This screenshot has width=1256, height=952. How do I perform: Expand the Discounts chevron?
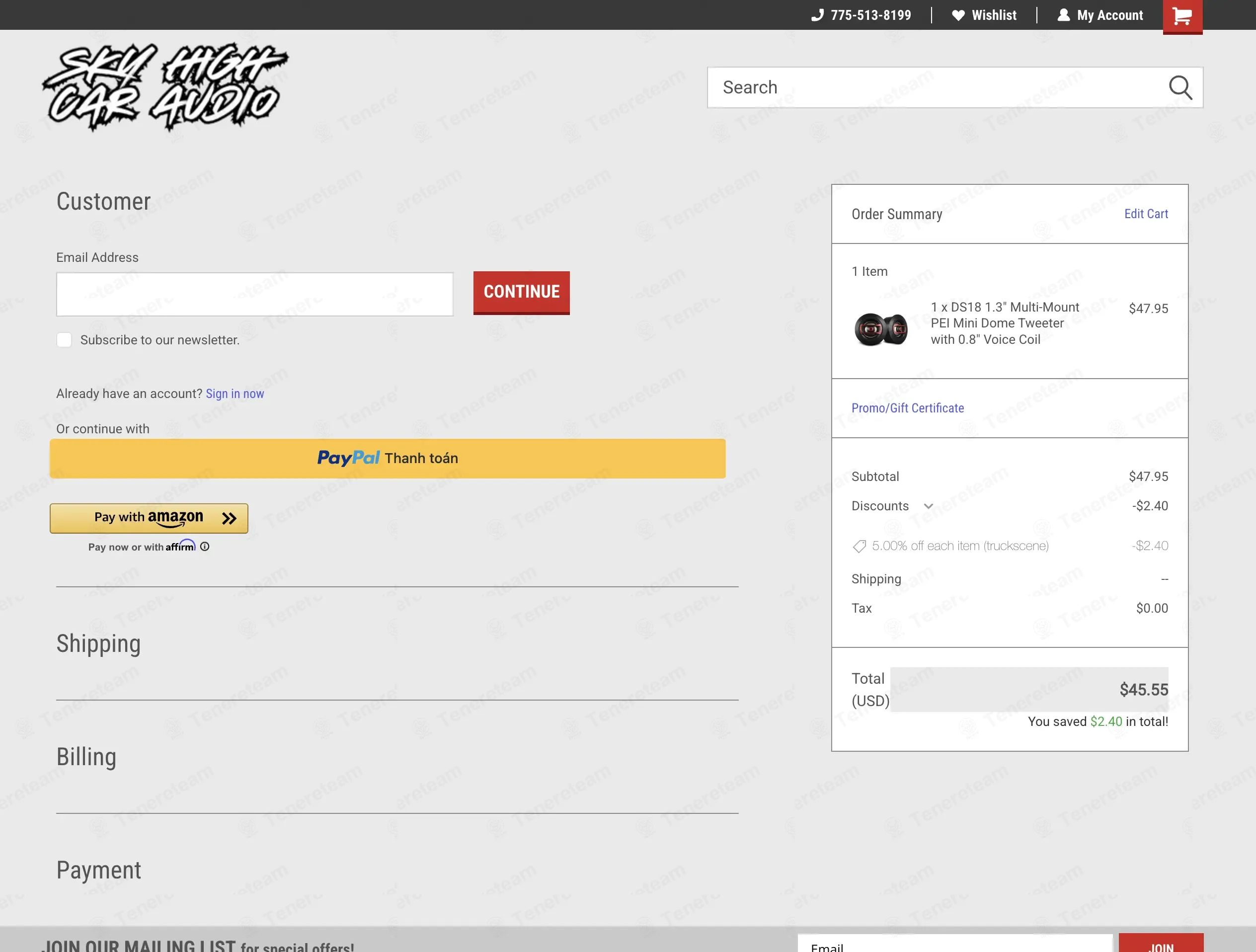pos(929,506)
